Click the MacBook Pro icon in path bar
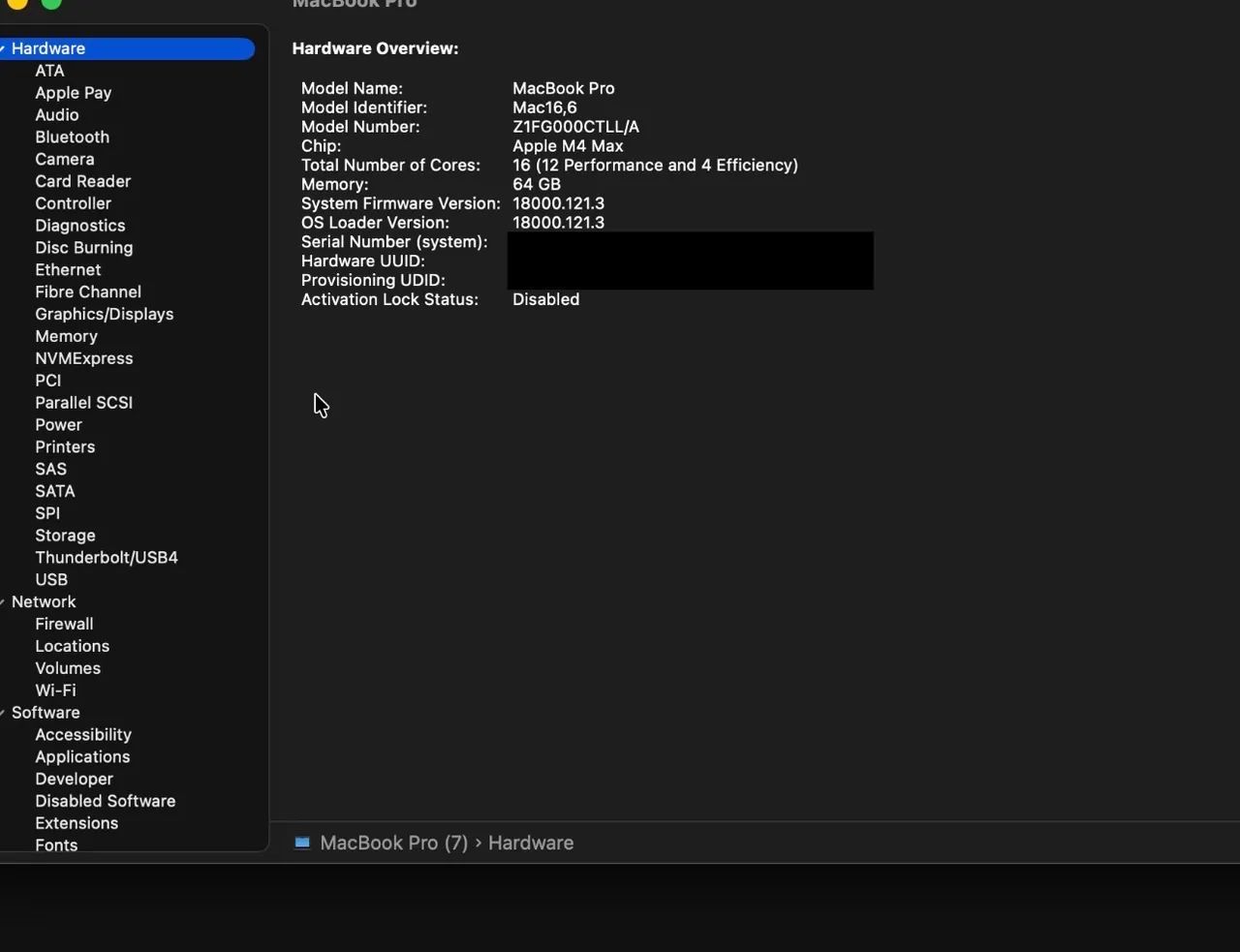Image resolution: width=1240 pixels, height=952 pixels. 302,843
